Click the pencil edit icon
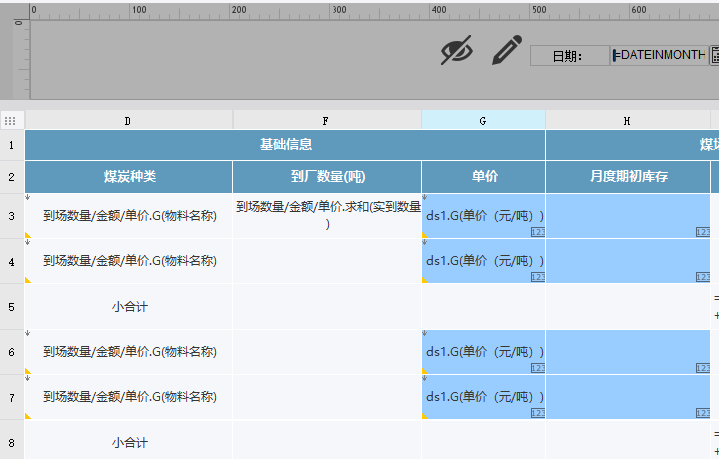 [507, 50]
